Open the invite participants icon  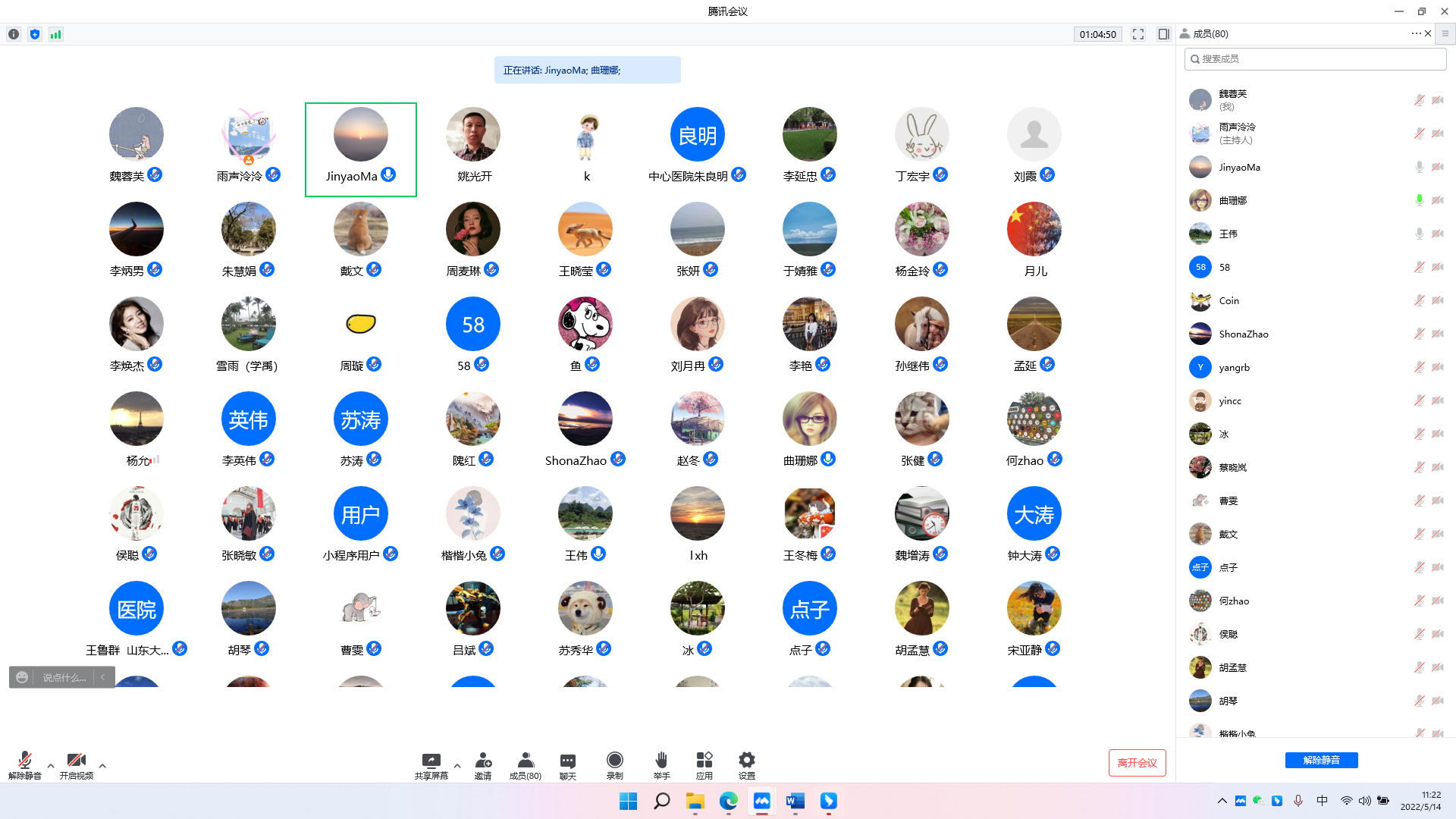point(483,761)
